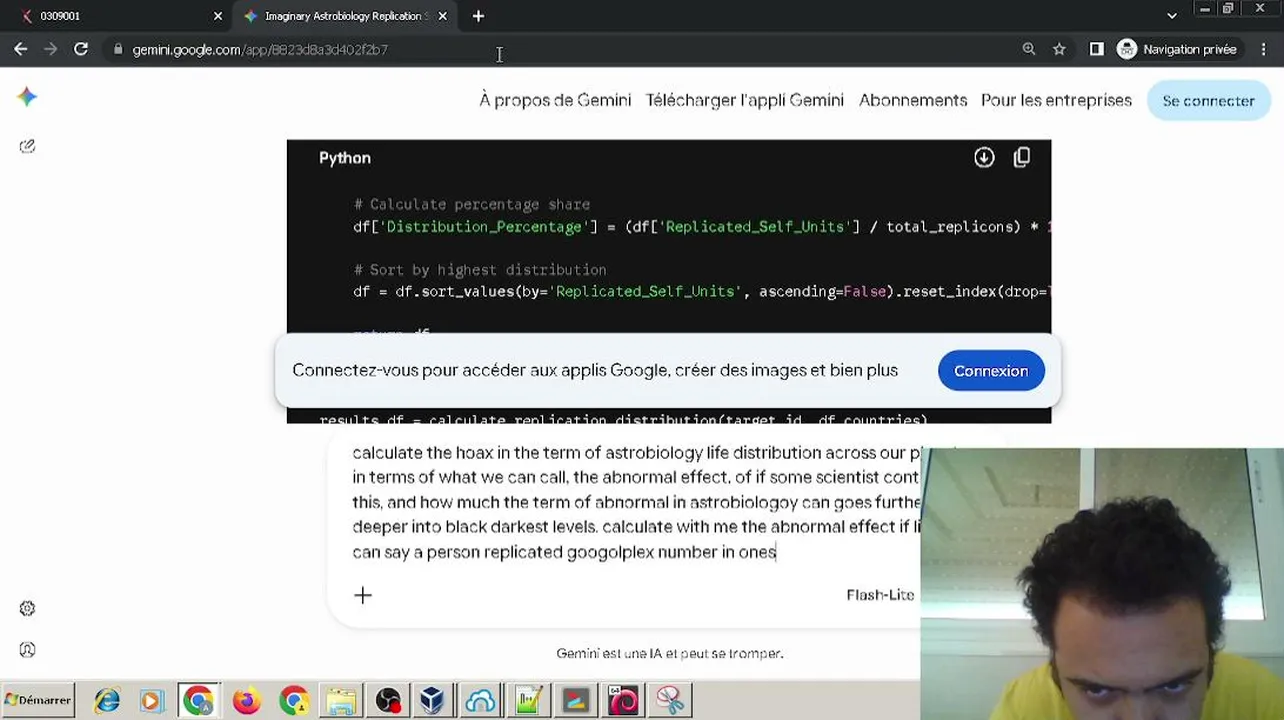
Task: Launch Internet Explorer from the taskbar
Action: (x=107, y=700)
